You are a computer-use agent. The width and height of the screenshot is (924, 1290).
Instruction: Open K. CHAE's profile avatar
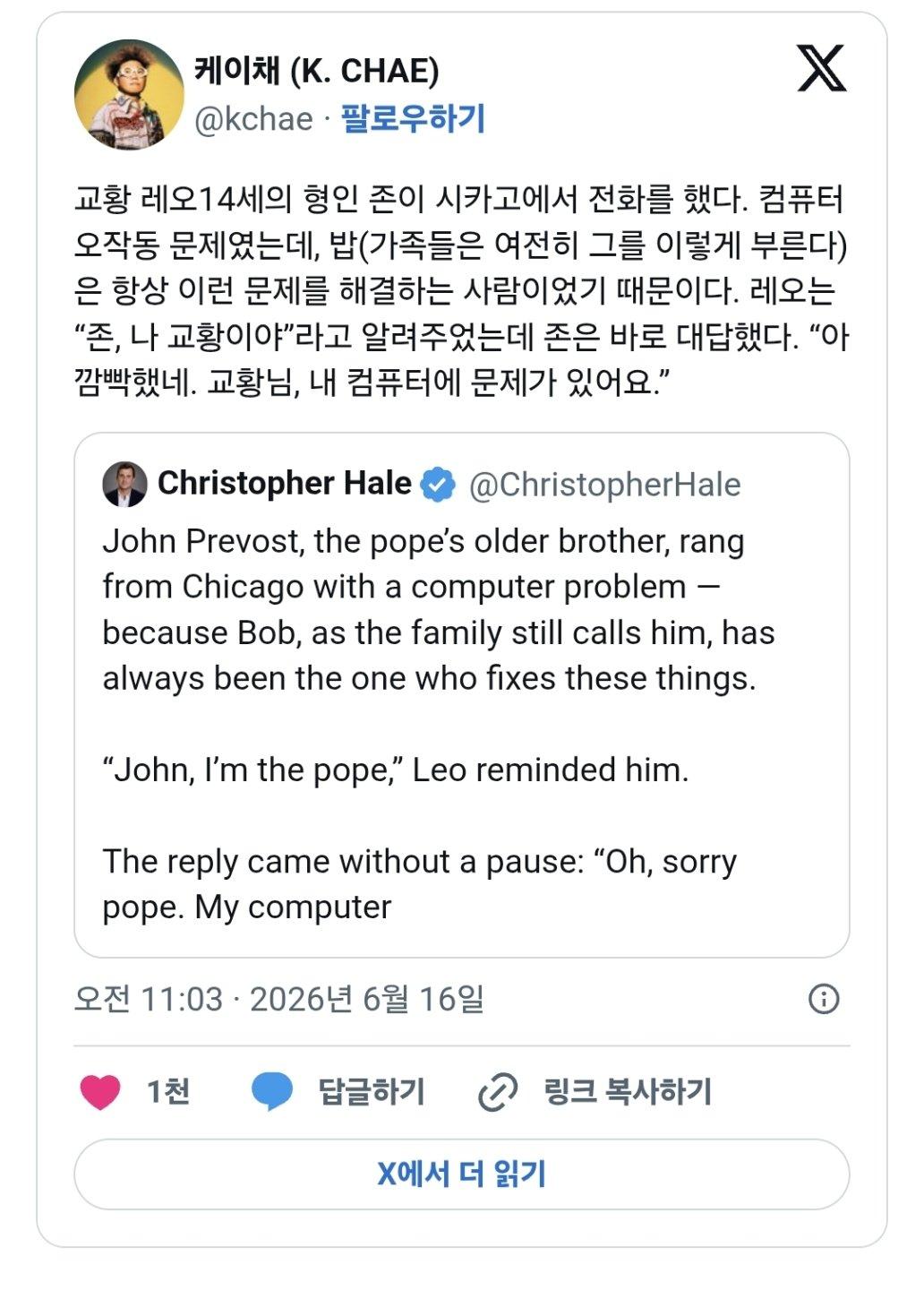[x=129, y=94]
